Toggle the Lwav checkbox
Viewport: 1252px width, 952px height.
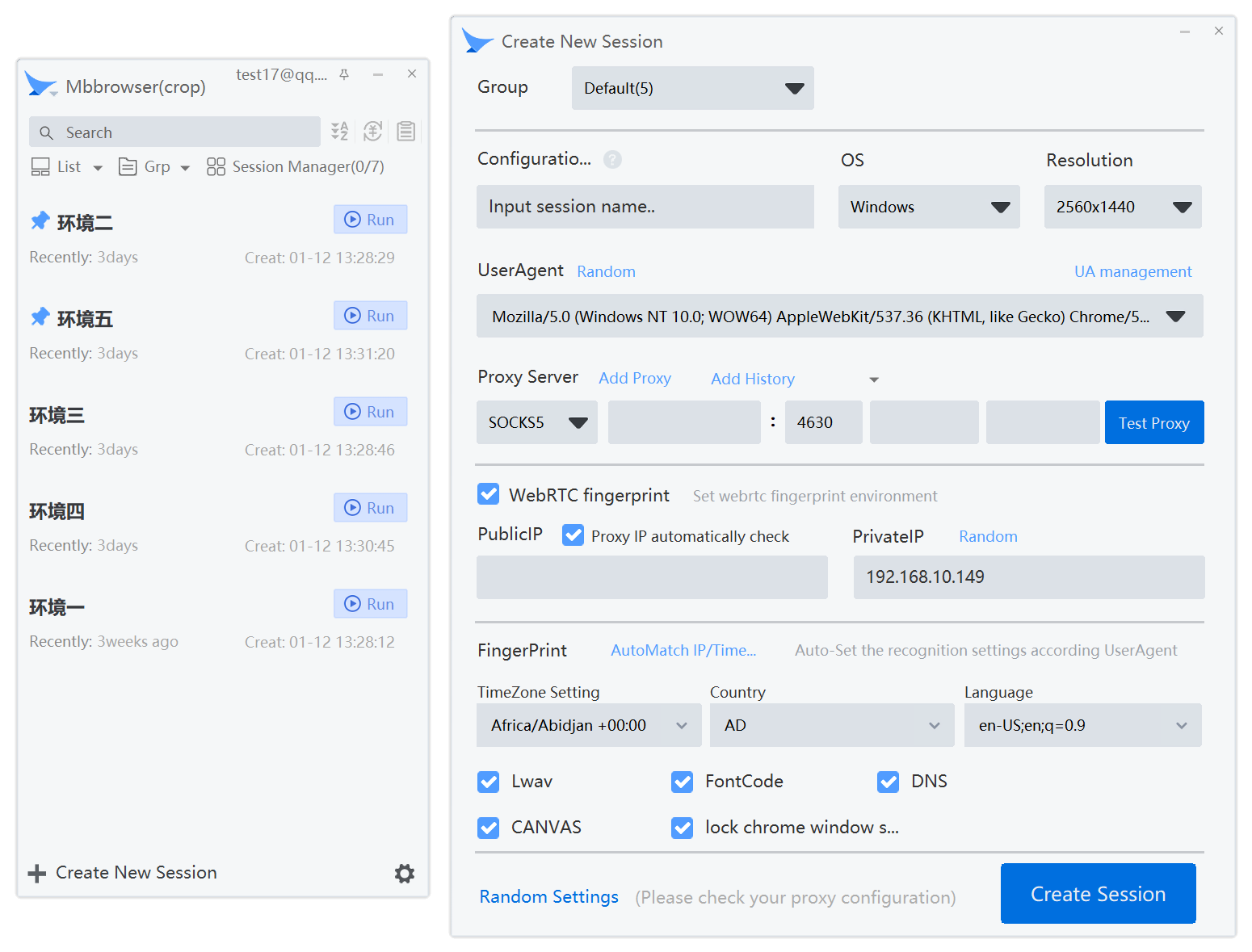click(489, 782)
